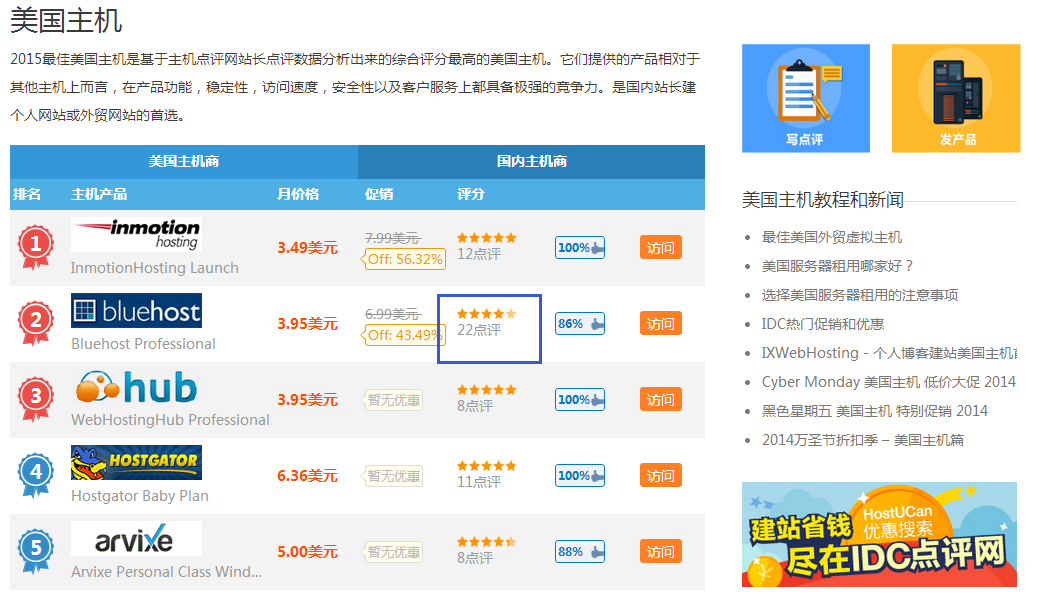
Task: Click the 100% thumbs-up badge for InmotionHosting
Action: (x=580, y=248)
